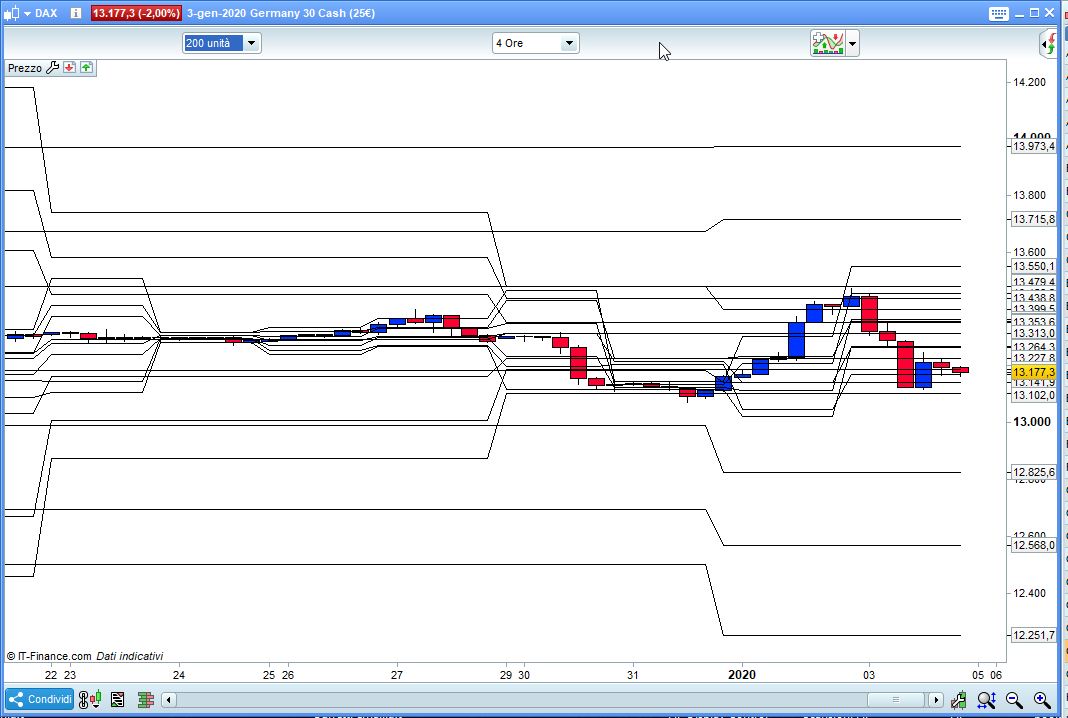Click the green up arrow next to Prezzo
1068x718 pixels.
pyautogui.click(x=87, y=67)
